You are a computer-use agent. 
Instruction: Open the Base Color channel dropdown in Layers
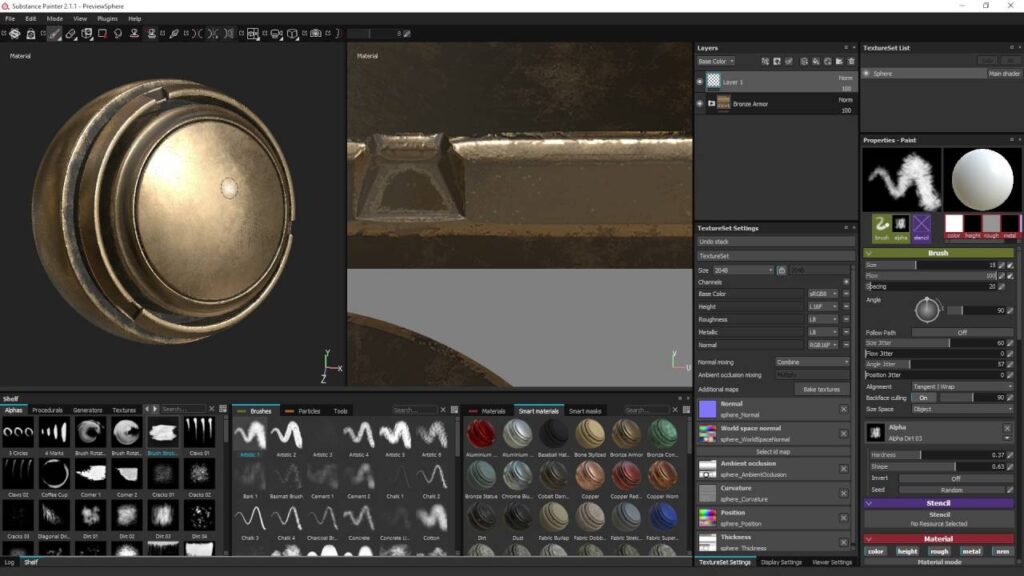point(716,61)
